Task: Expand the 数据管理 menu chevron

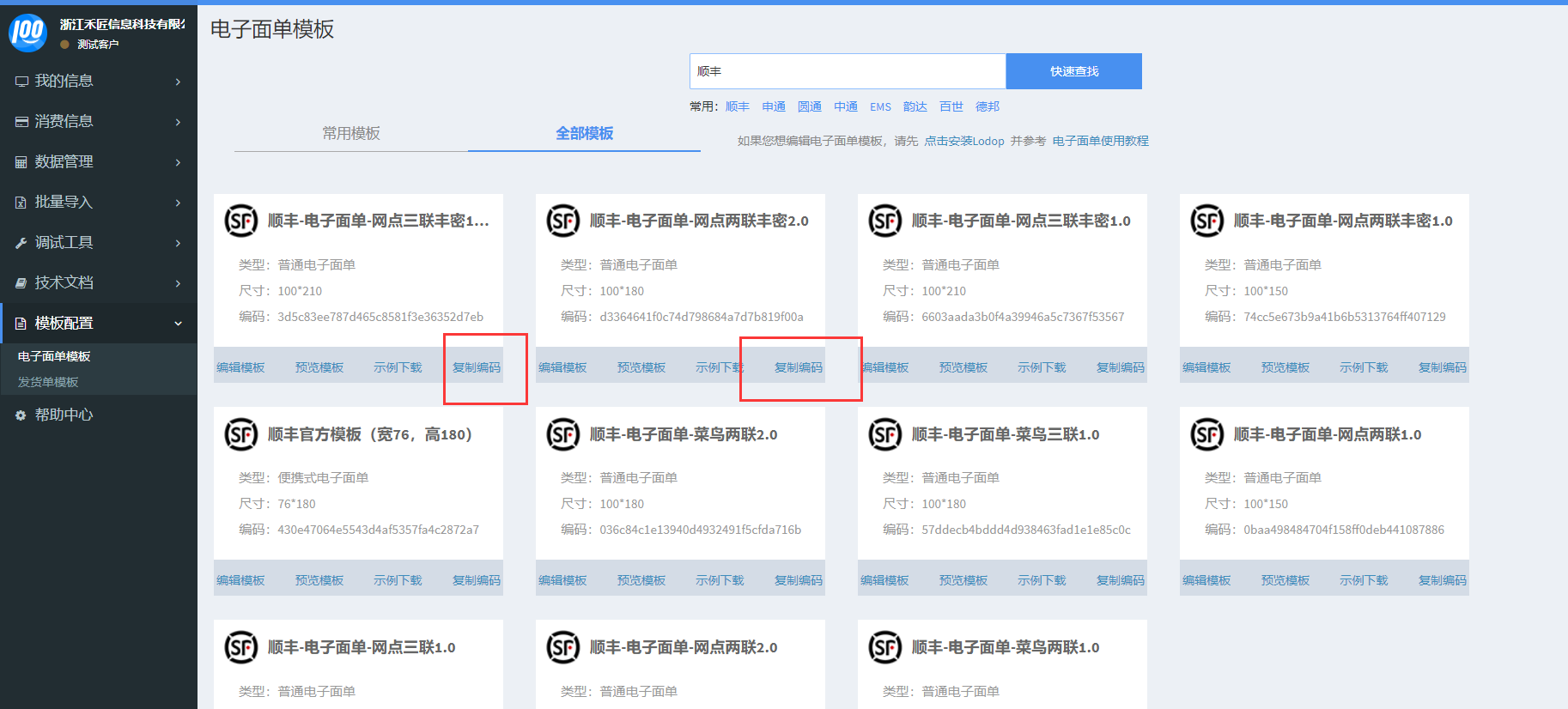Action: coord(178,162)
